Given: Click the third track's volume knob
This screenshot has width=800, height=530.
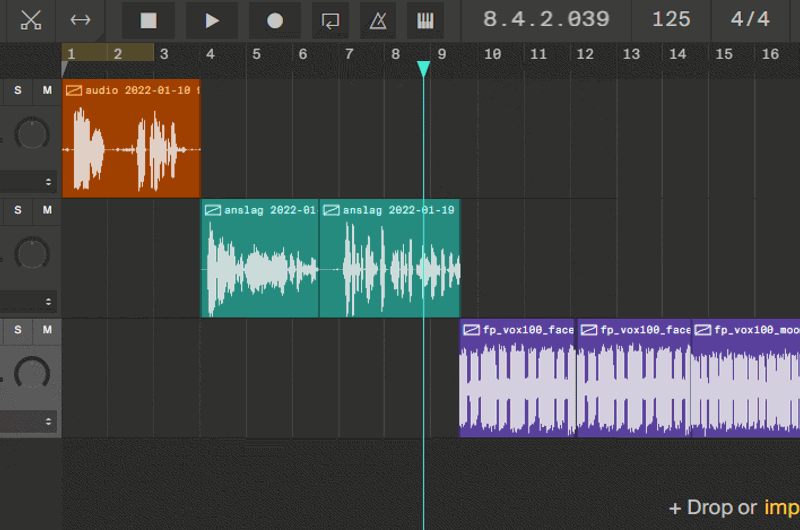Looking at the screenshot, I should (31, 374).
